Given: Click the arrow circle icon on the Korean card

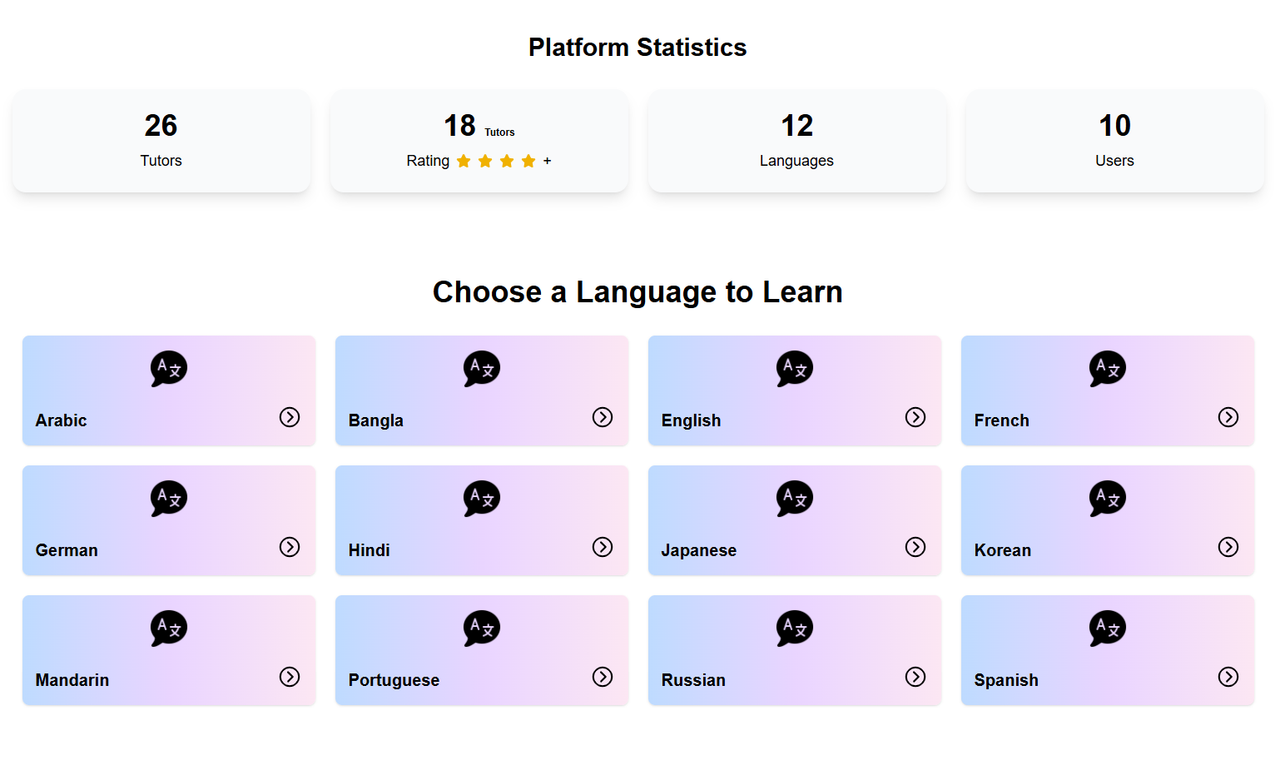Looking at the screenshot, I should point(1228,547).
